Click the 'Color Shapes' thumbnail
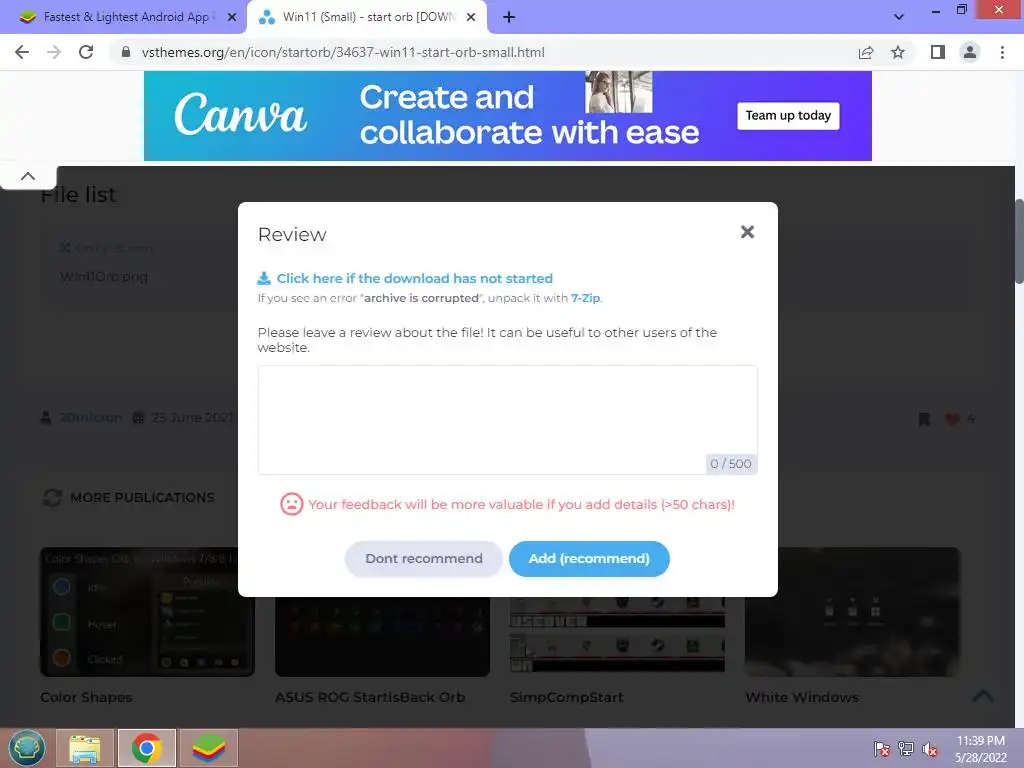The width and height of the screenshot is (1024, 768). tap(148, 612)
